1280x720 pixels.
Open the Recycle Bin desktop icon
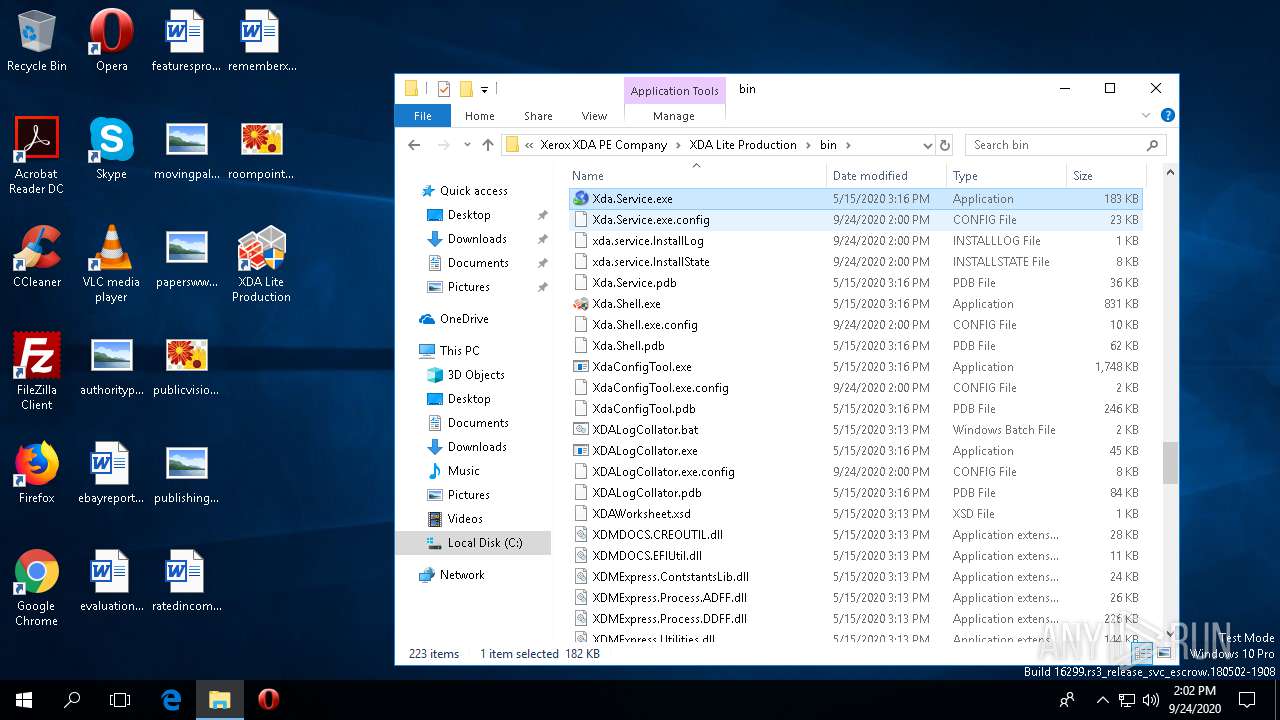(x=37, y=41)
